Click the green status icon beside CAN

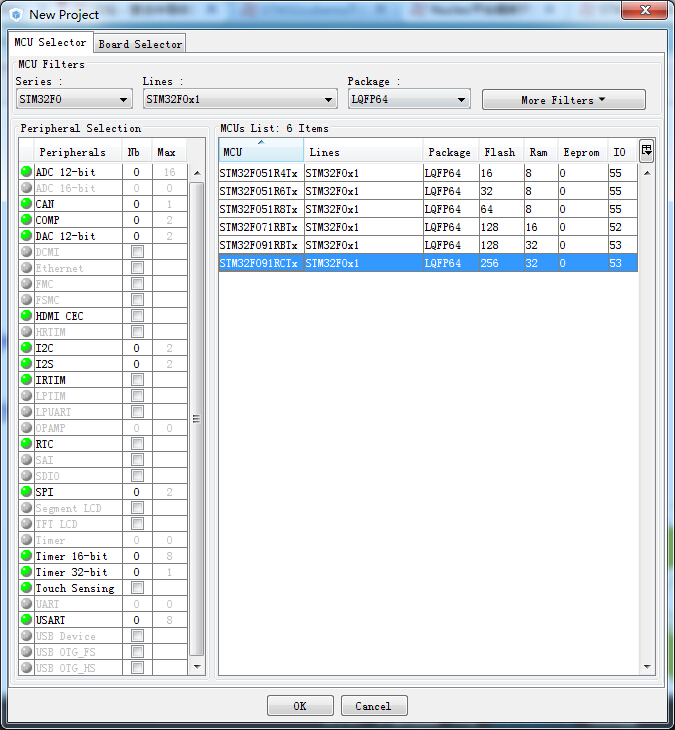pos(27,203)
